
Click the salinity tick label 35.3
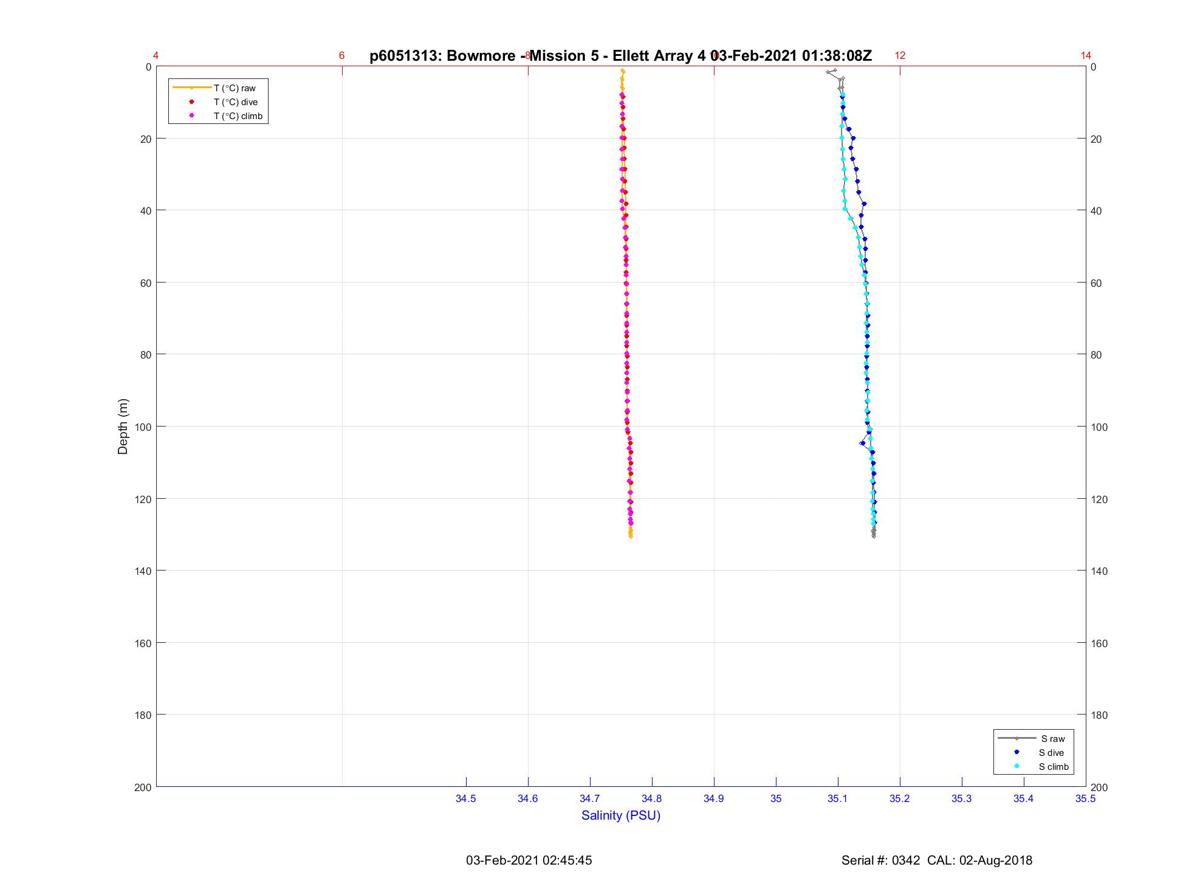(x=962, y=799)
